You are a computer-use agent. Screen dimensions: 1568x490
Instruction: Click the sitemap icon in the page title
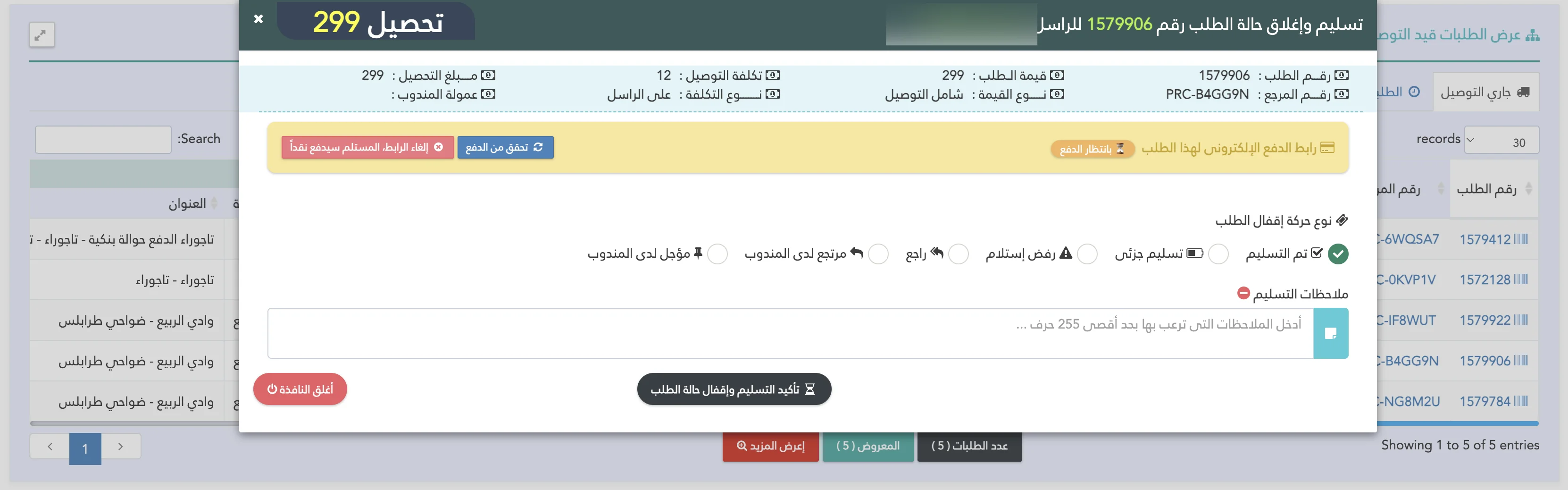point(1533,35)
